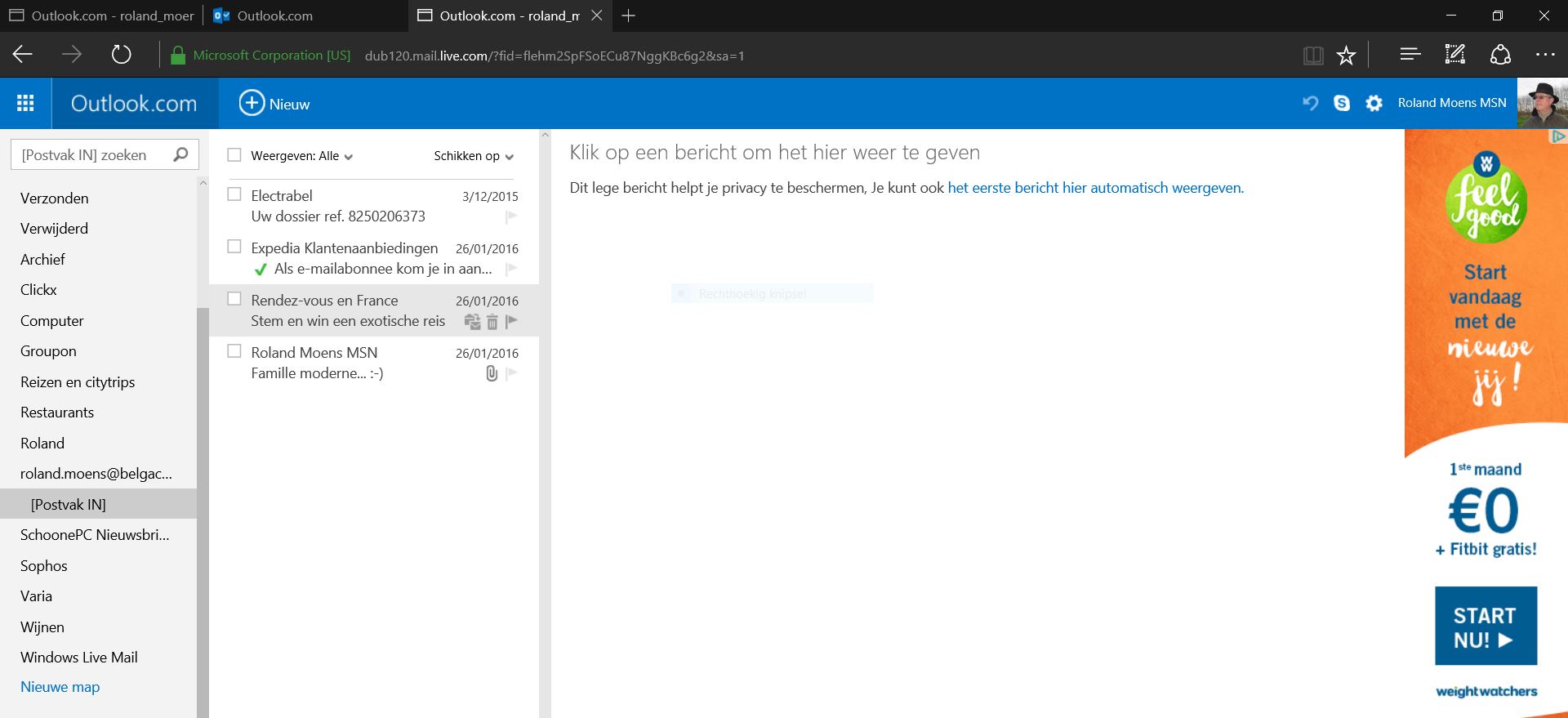Select the [Postvak IN] subfolder
Viewport: 1568px width, 718px height.
coord(98,504)
